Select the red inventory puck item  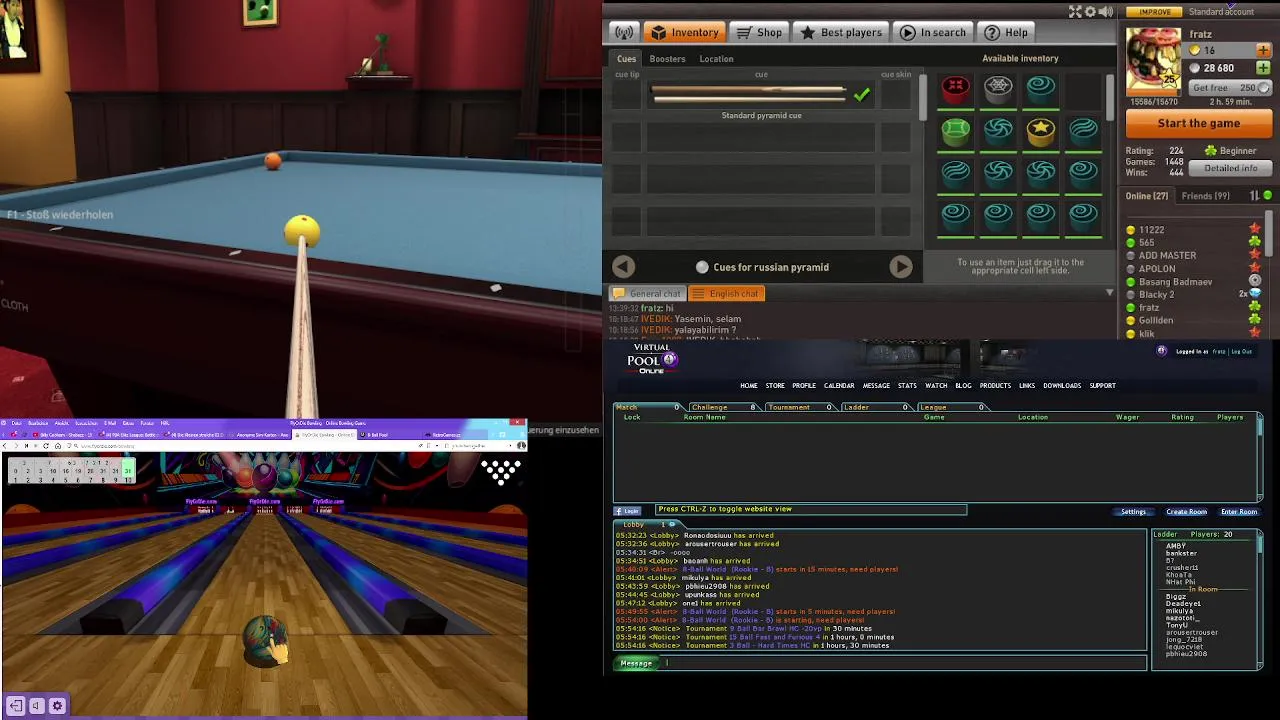[956, 89]
